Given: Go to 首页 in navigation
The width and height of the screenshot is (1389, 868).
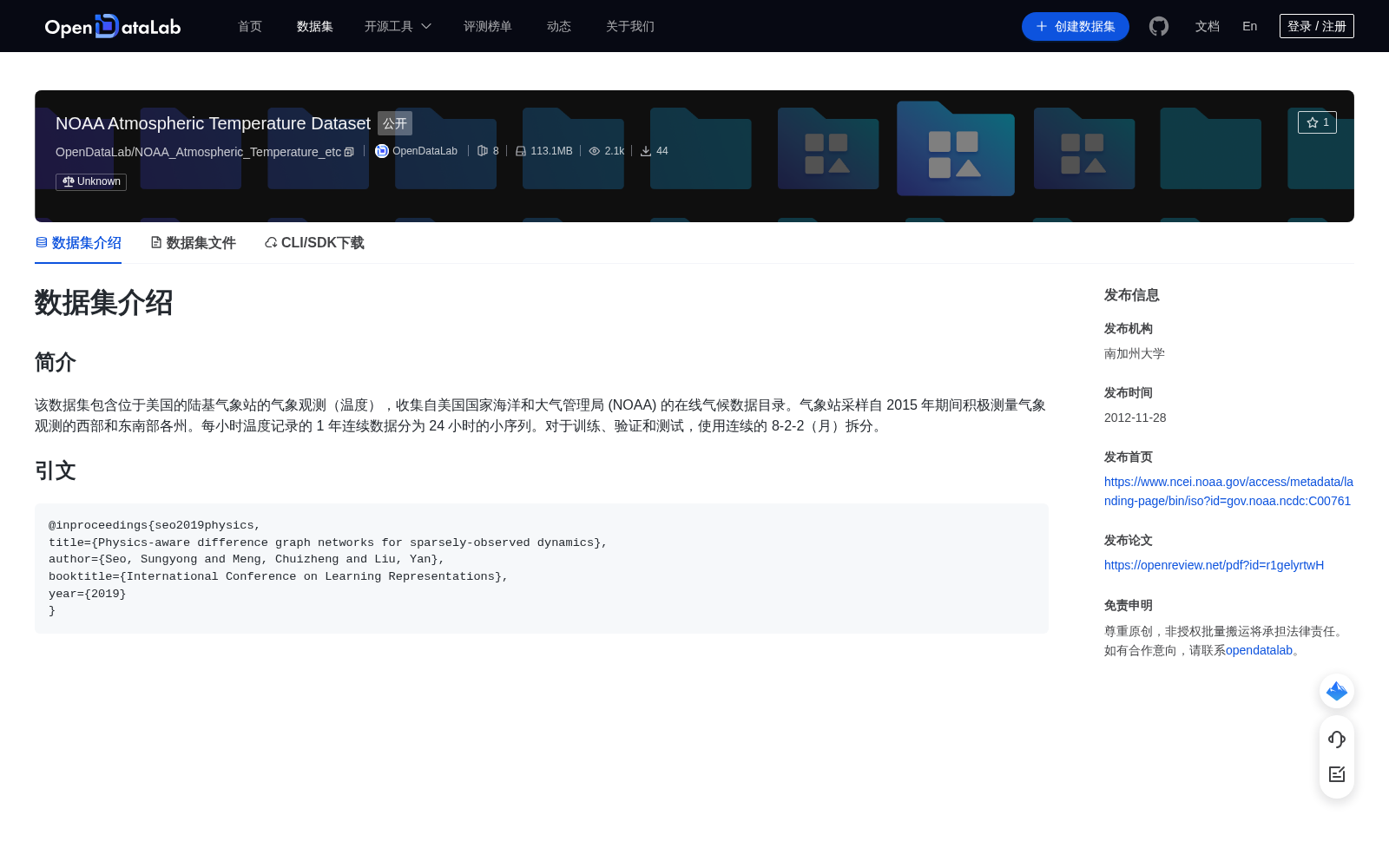Looking at the screenshot, I should [x=250, y=26].
